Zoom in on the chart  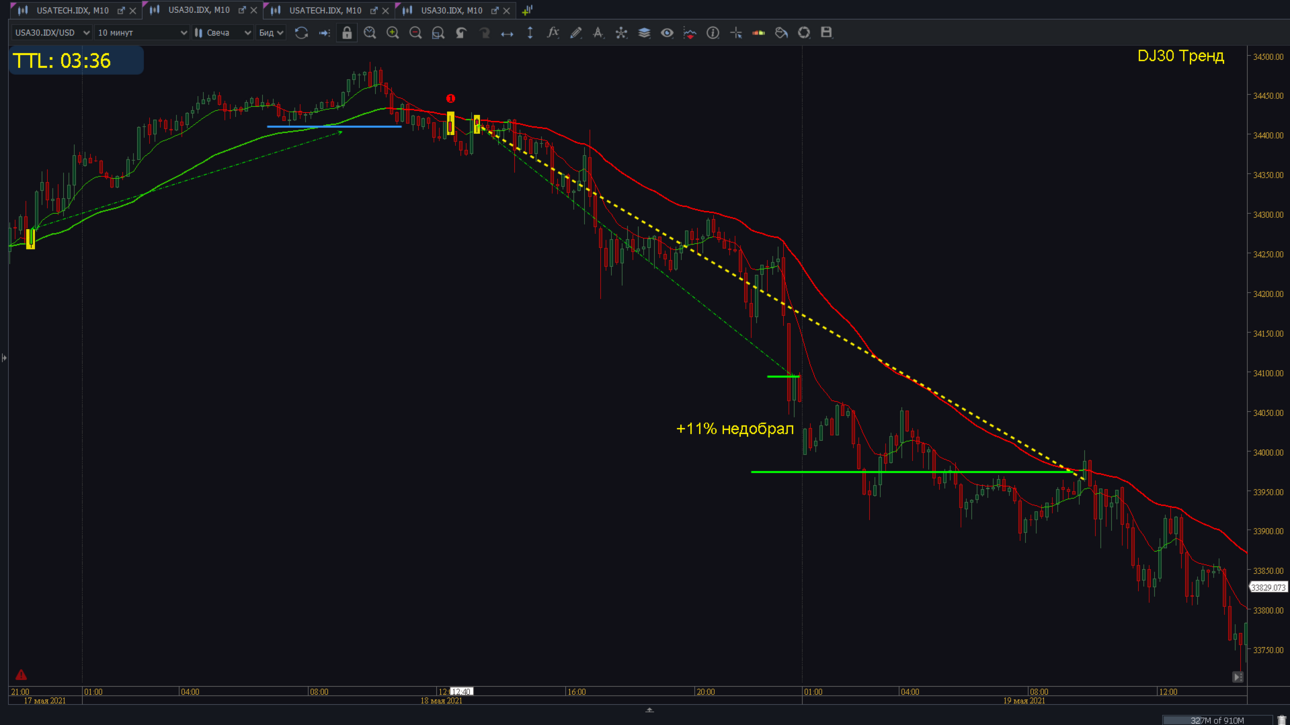[393, 33]
